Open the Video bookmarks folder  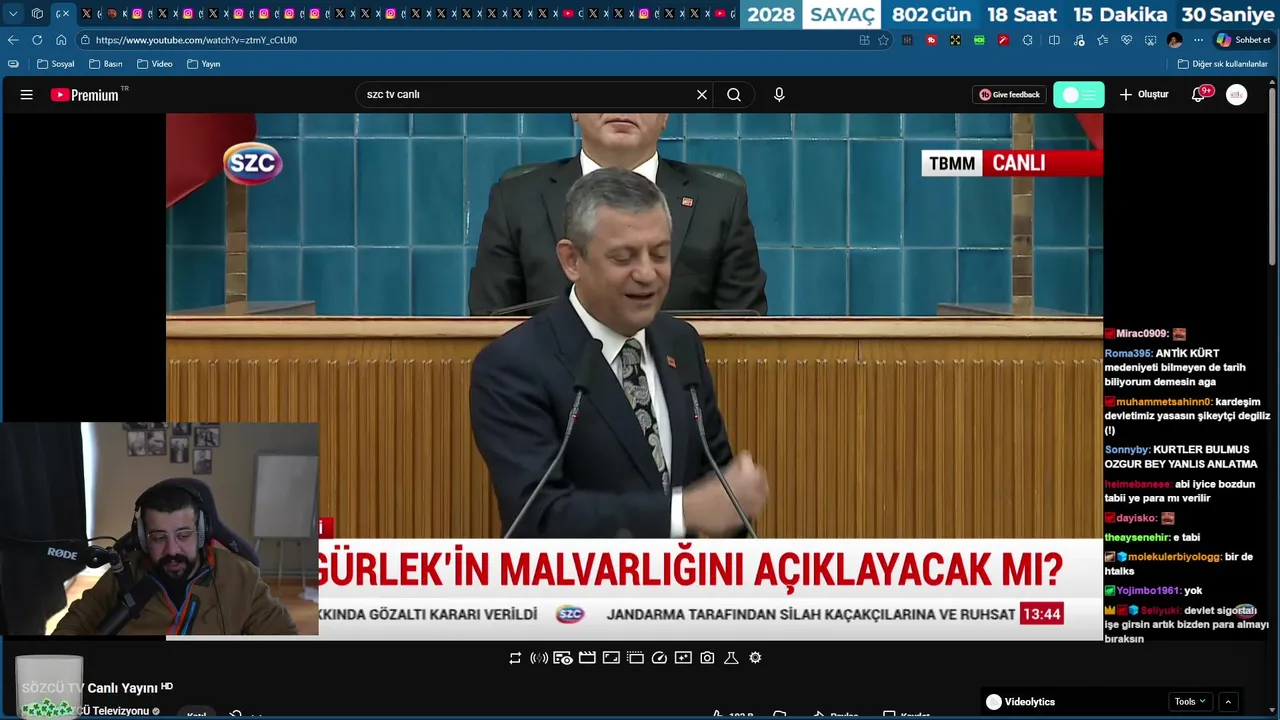(x=155, y=64)
